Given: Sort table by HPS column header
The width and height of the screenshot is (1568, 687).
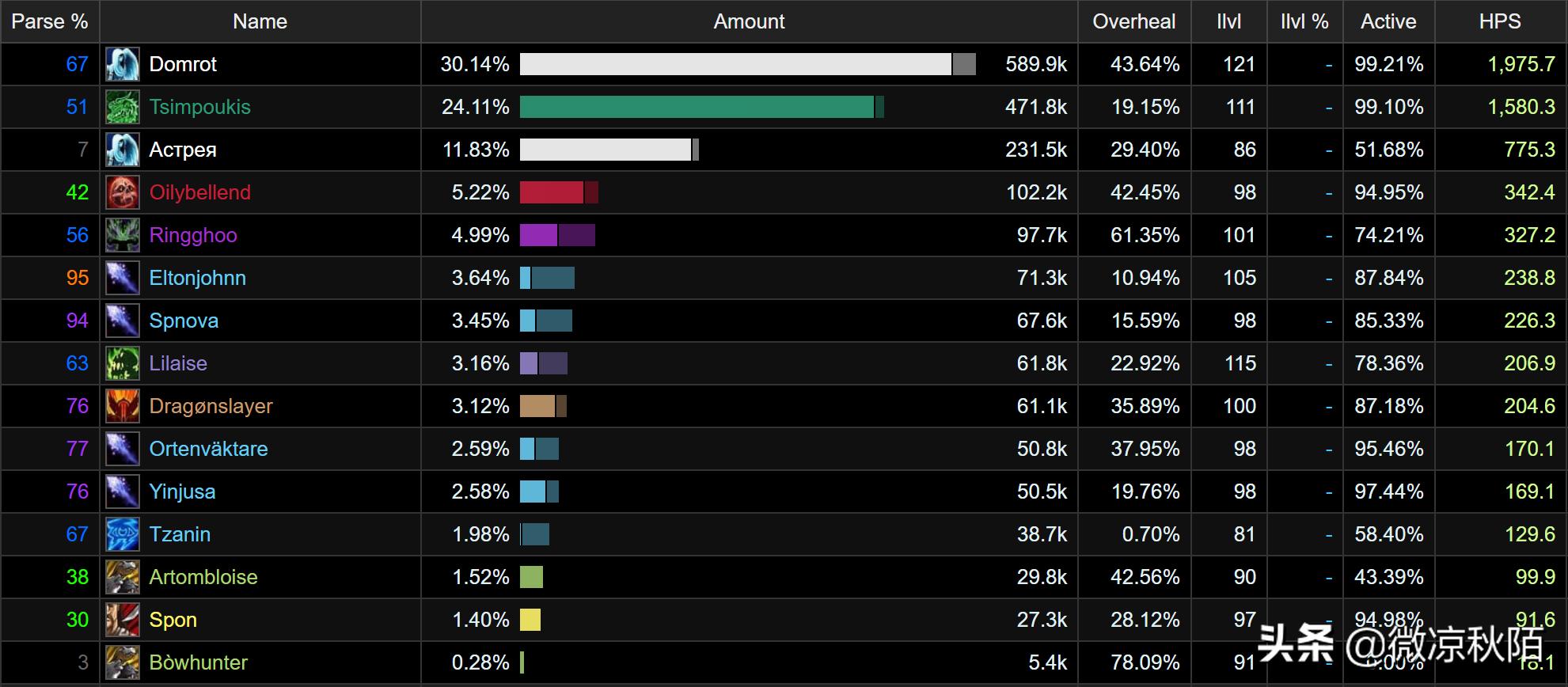Looking at the screenshot, I should [x=1499, y=21].
